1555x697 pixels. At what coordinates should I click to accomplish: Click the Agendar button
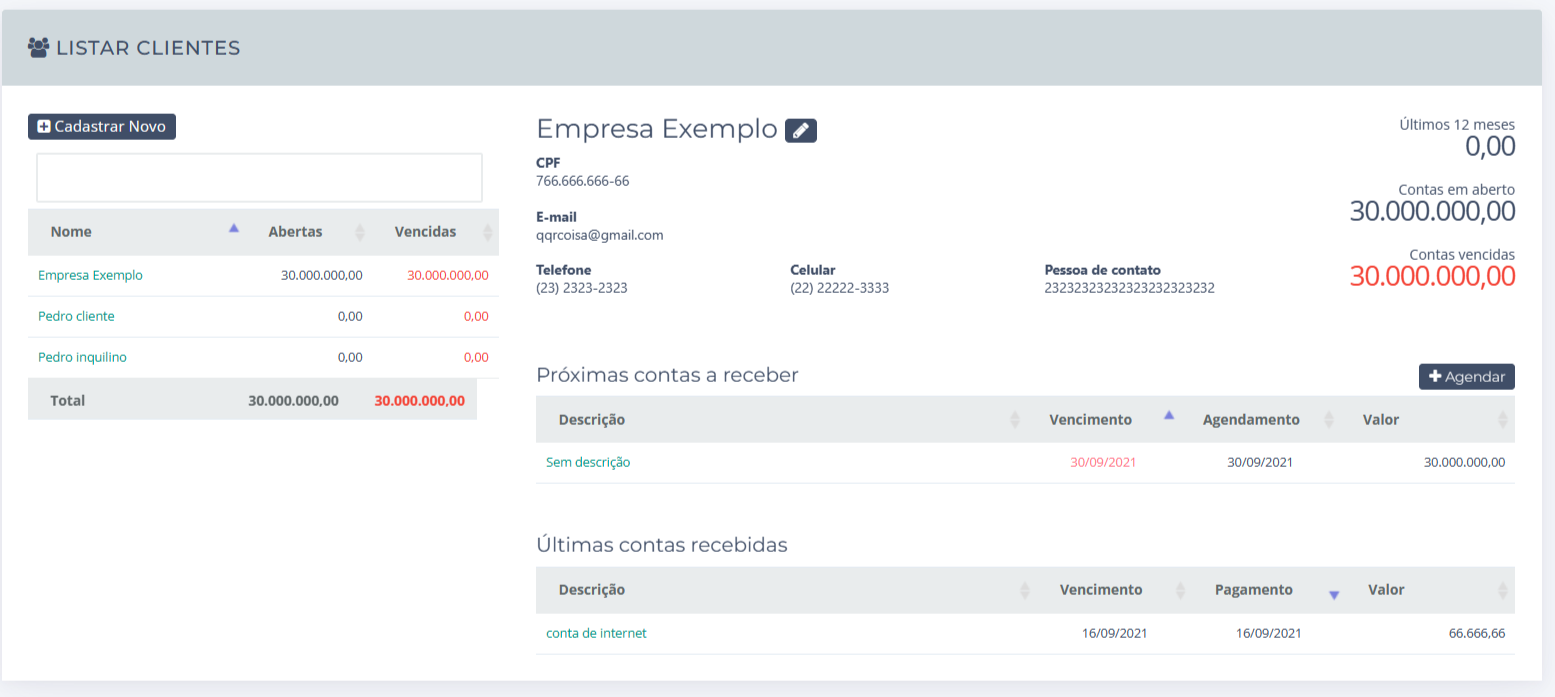click(x=1466, y=377)
